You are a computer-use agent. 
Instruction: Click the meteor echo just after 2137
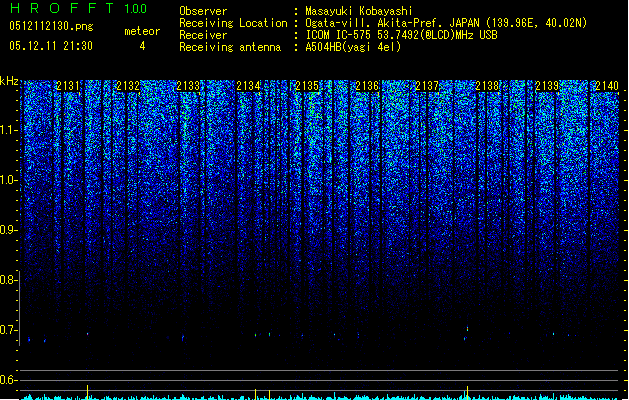click(467, 329)
